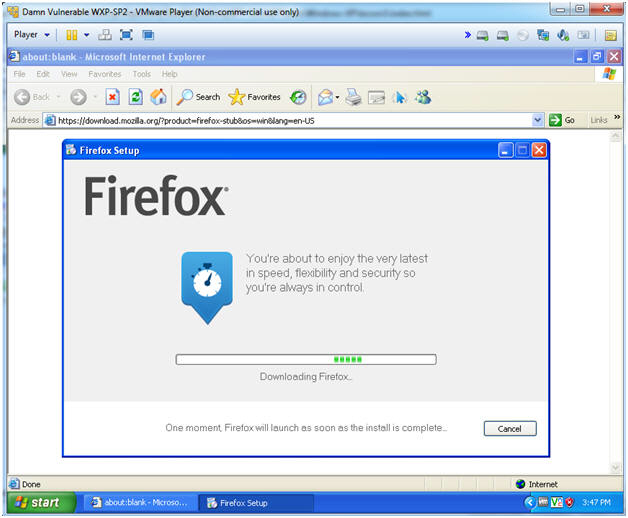Click the Windows logo throbber in IE
This screenshot has height=518, width=628.
tap(609, 74)
